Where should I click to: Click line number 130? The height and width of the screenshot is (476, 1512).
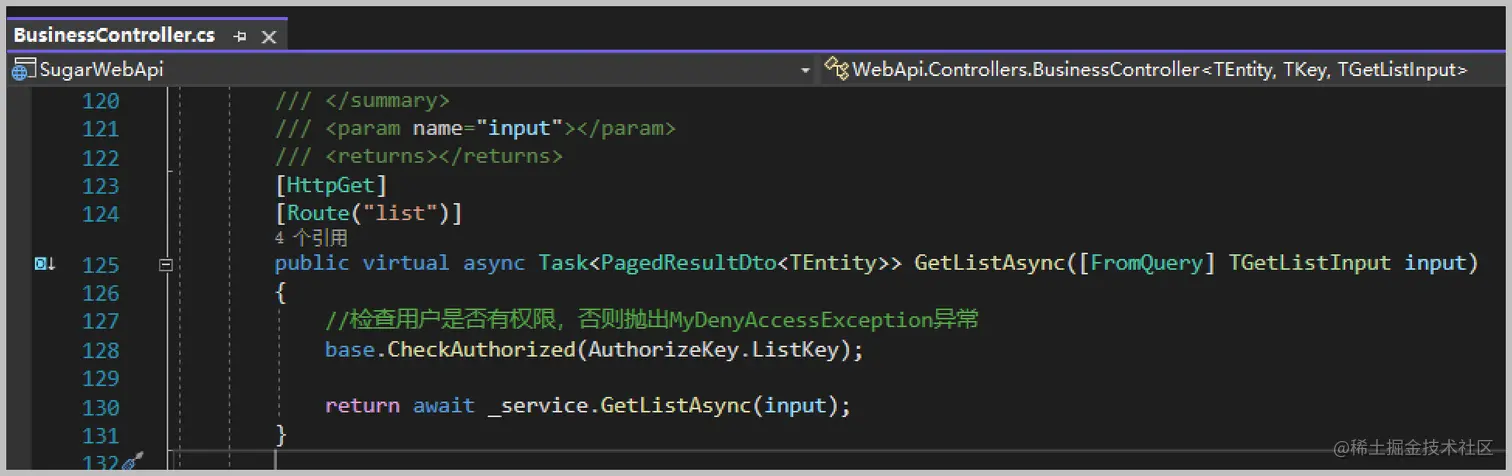[x=100, y=407]
